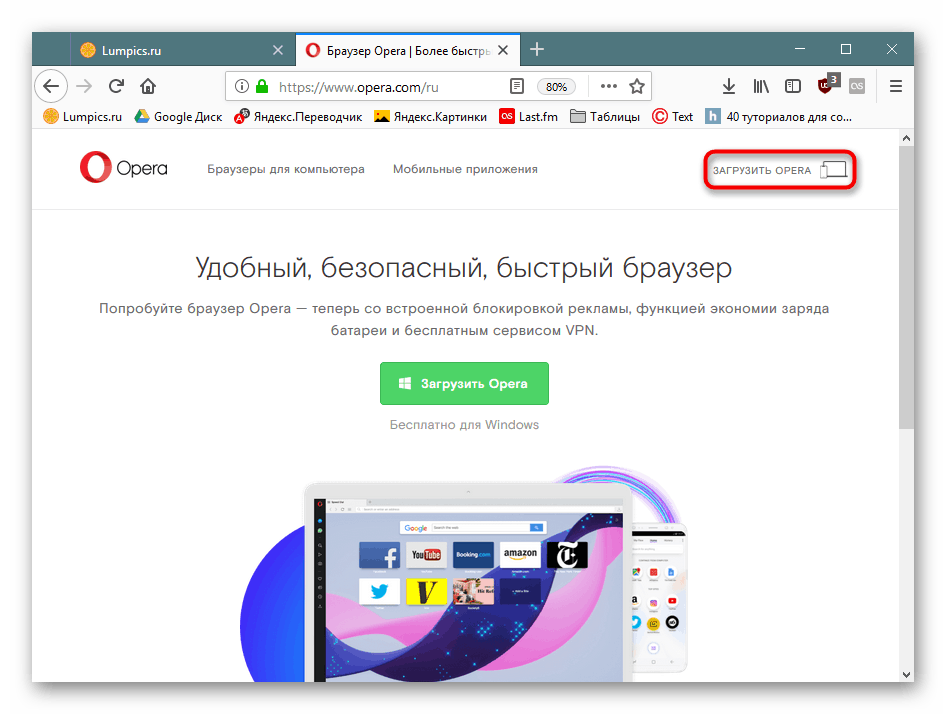Toggle Reader View icon in address bar
The image size is (946, 714).
point(516,86)
